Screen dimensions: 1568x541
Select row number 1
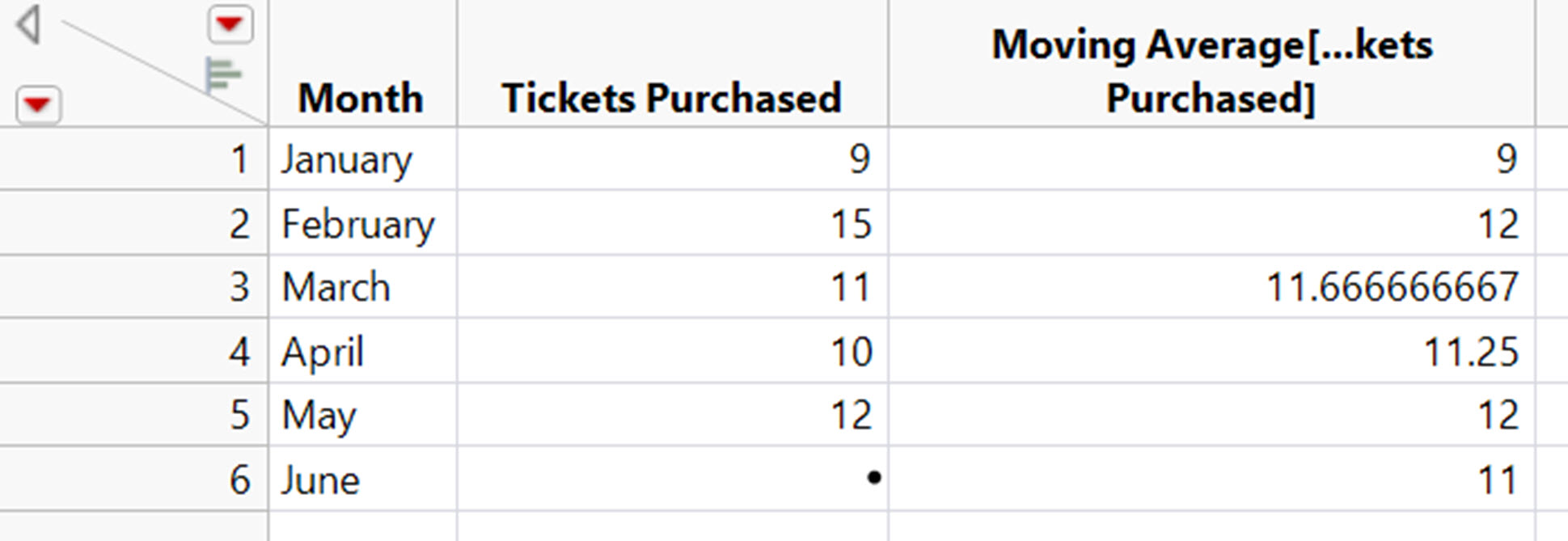(x=133, y=158)
